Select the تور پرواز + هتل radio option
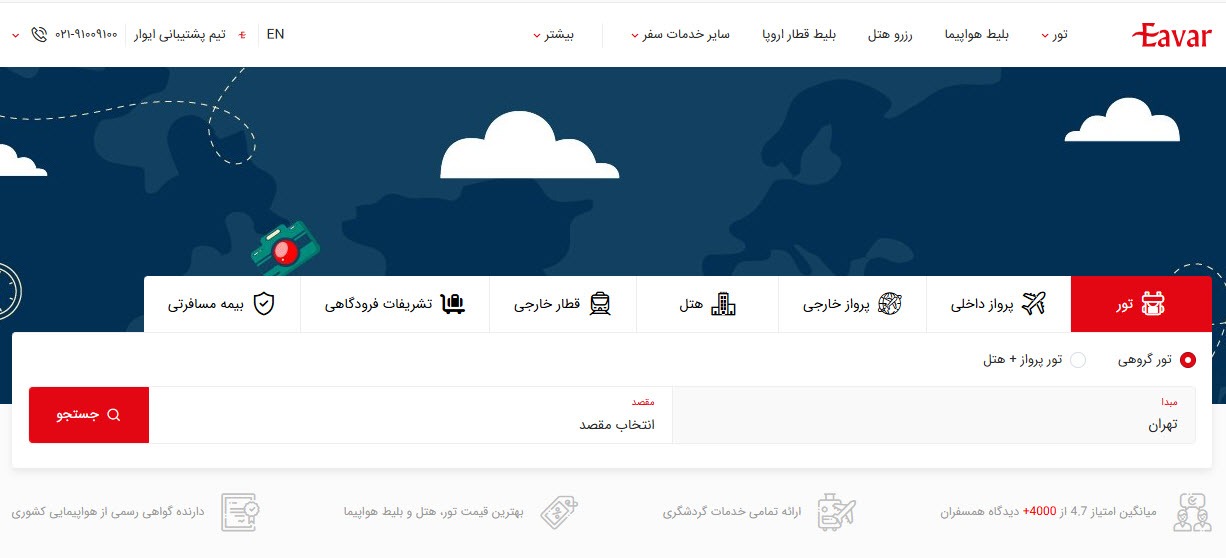 [1078, 360]
